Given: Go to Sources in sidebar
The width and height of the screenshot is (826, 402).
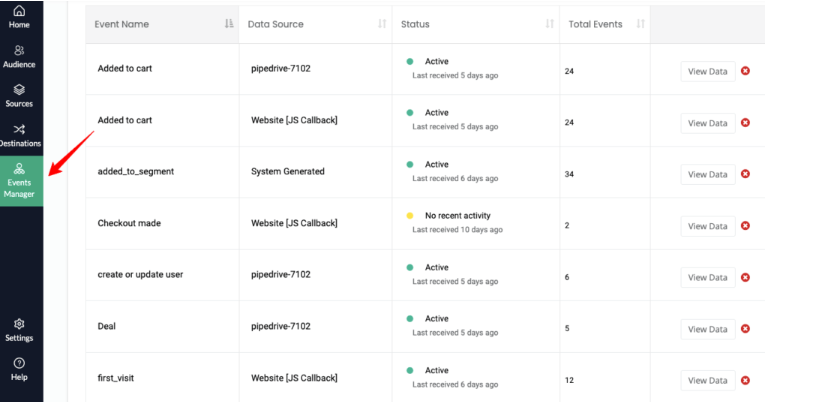Looking at the screenshot, I should [x=19, y=96].
